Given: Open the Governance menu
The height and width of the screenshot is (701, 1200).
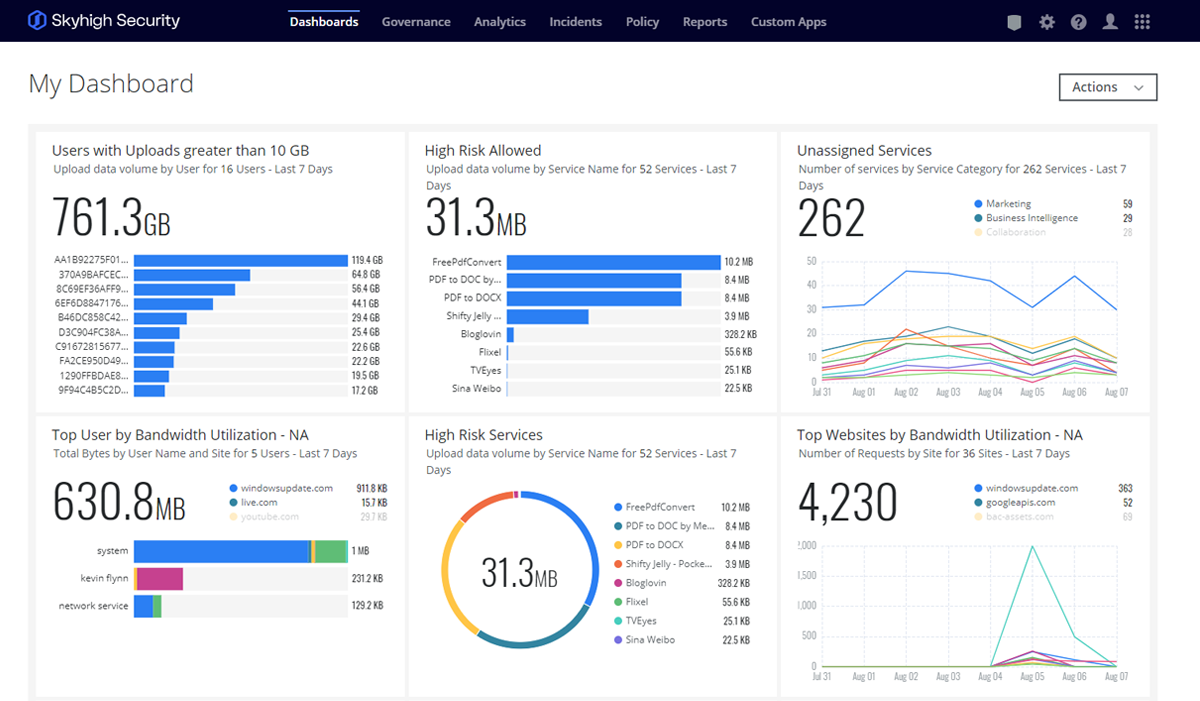Looking at the screenshot, I should 416,22.
